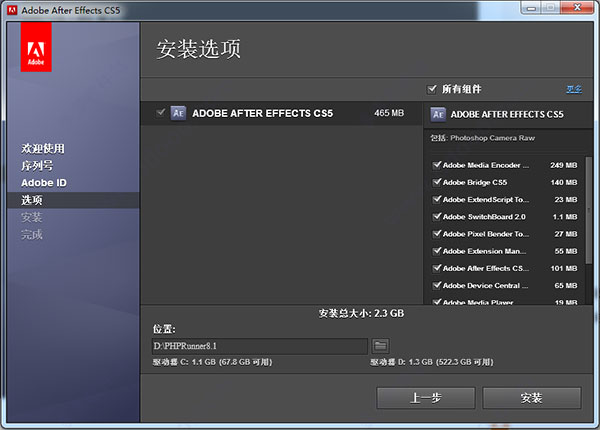Select 完成 step in sidebar
The image size is (600, 430).
pyautogui.click(x=32, y=235)
